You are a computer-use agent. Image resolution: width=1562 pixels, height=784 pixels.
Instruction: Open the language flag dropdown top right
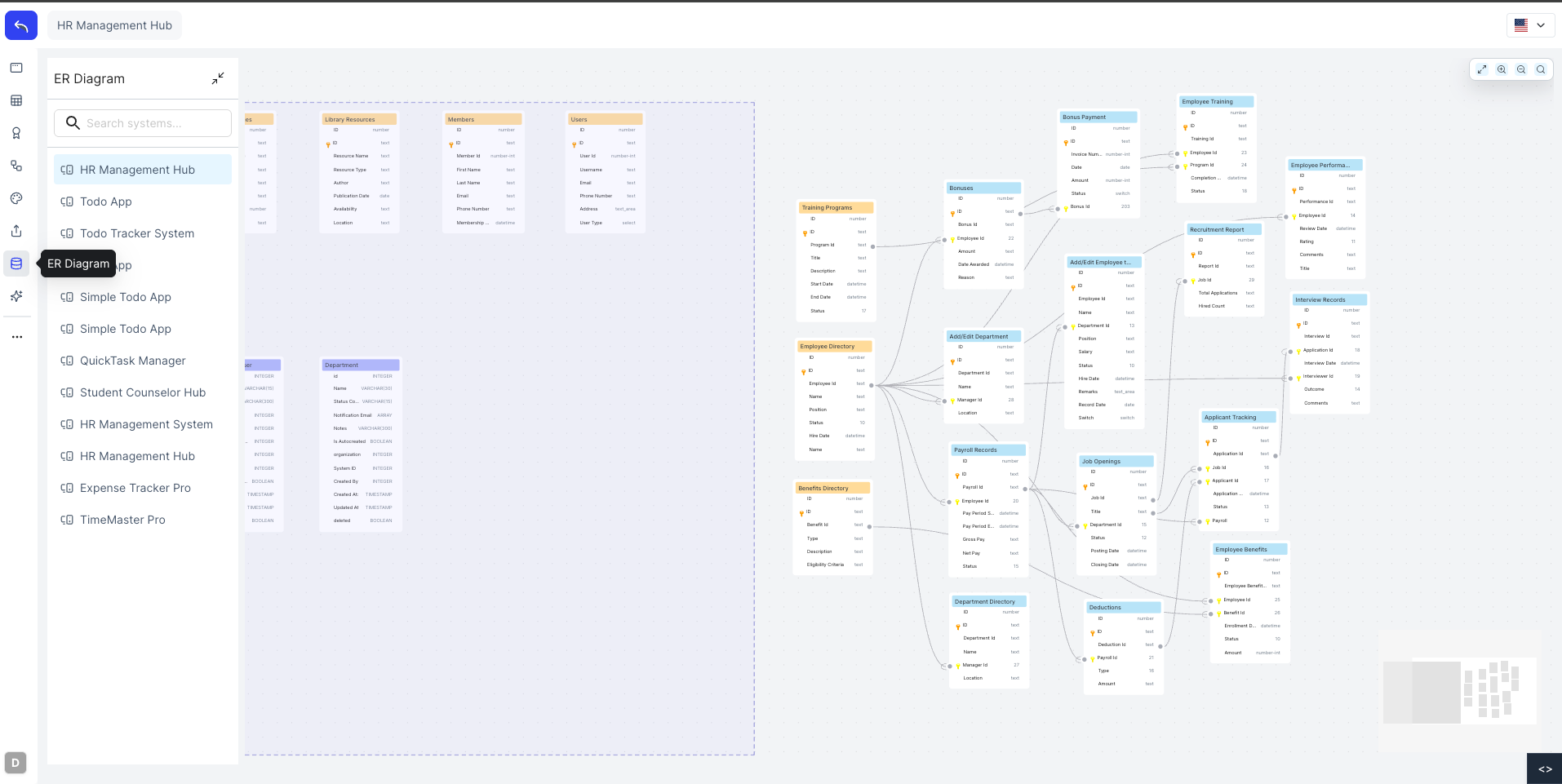(x=1530, y=24)
